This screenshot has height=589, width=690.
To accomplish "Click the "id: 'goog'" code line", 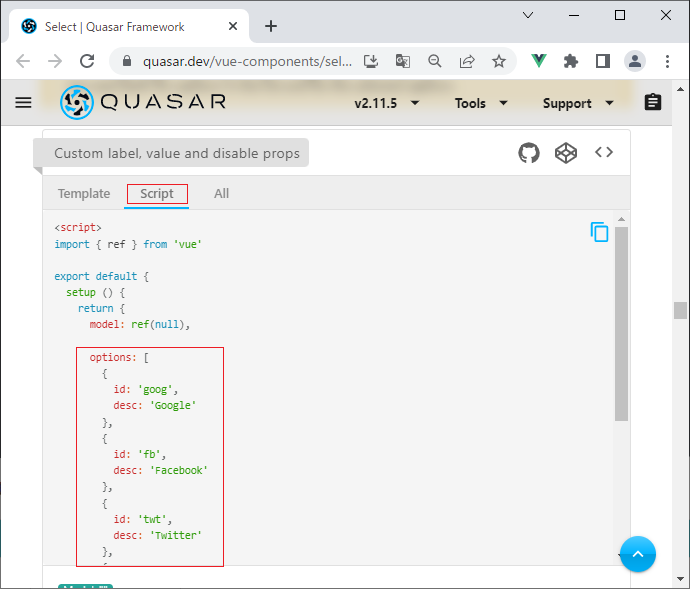I will pos(146,390).
